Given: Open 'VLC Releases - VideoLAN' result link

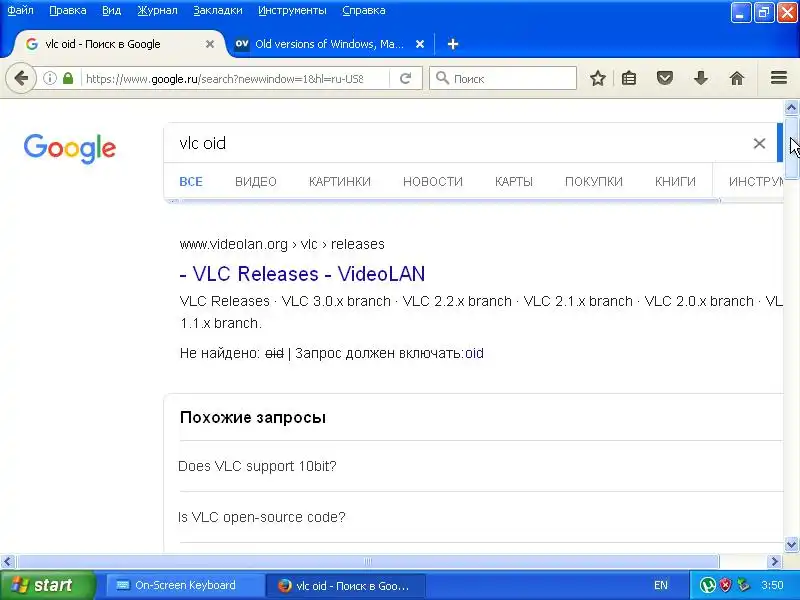Looking at the screenshot, I should (302, 274).
